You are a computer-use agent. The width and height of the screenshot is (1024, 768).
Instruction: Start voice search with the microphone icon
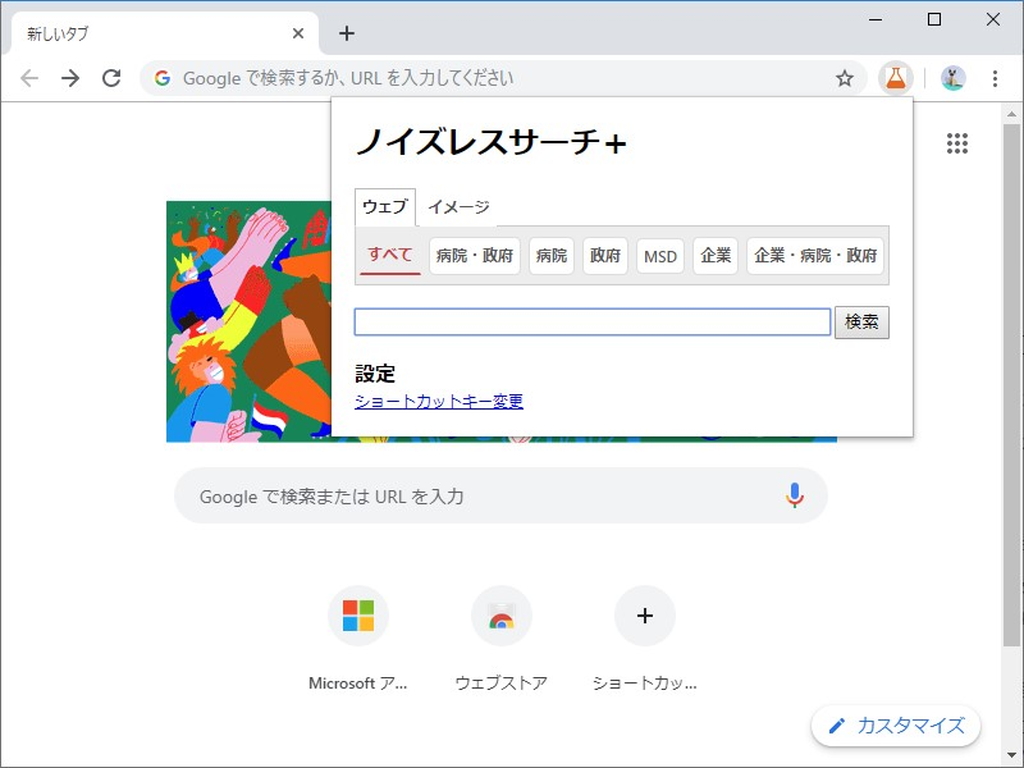pos(794,495)
